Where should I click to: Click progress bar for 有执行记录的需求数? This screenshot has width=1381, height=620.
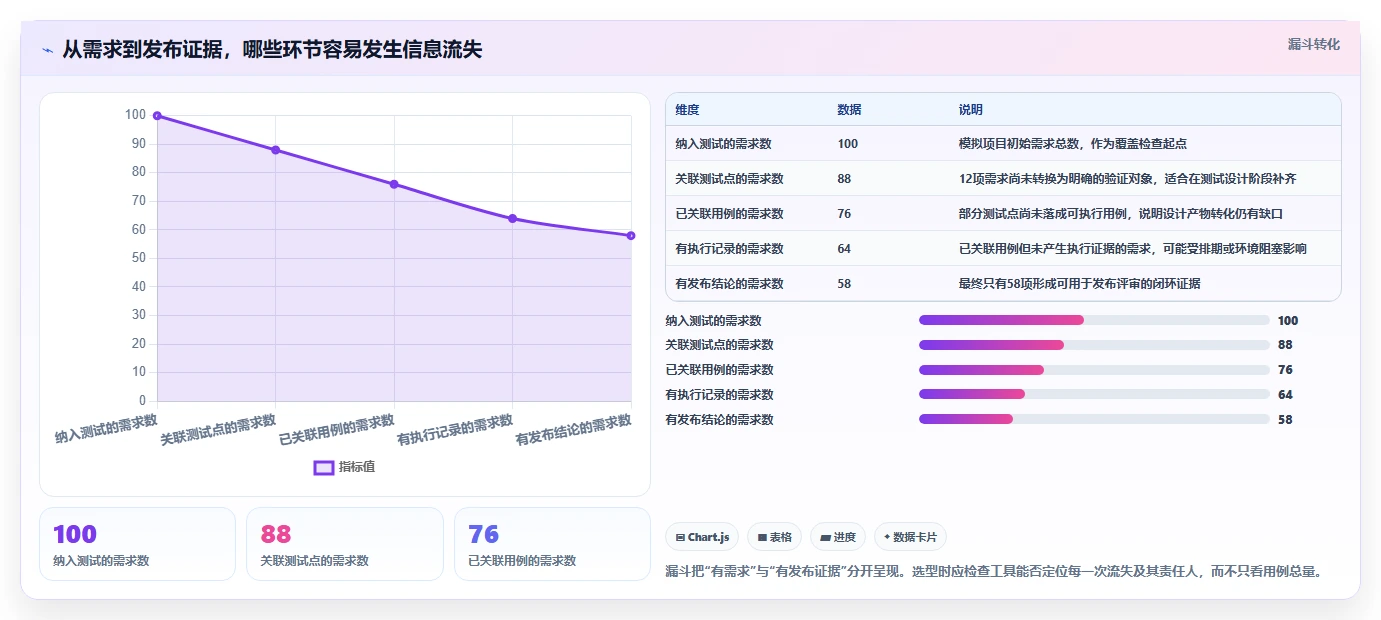coord(1094,395)
